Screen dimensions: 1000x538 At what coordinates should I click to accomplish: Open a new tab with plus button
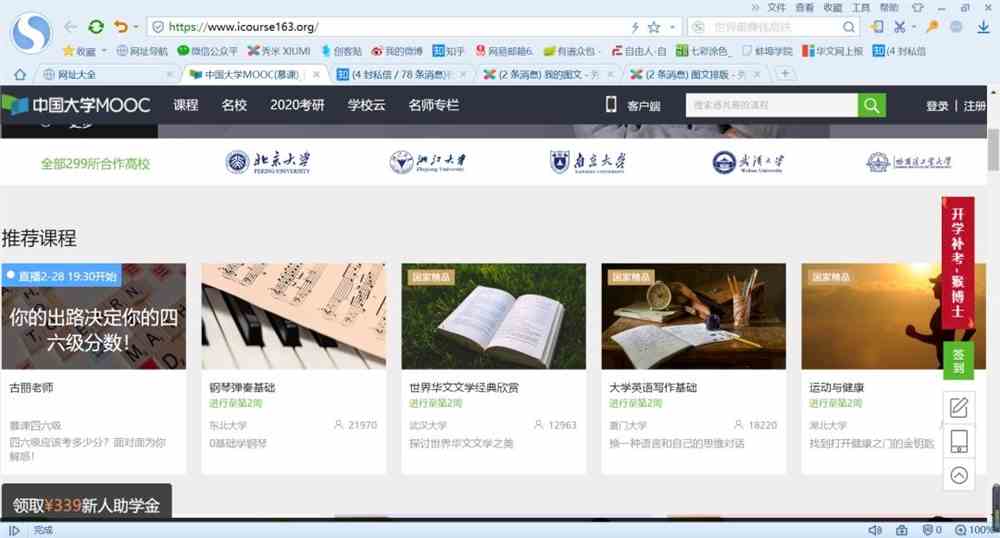785,74
